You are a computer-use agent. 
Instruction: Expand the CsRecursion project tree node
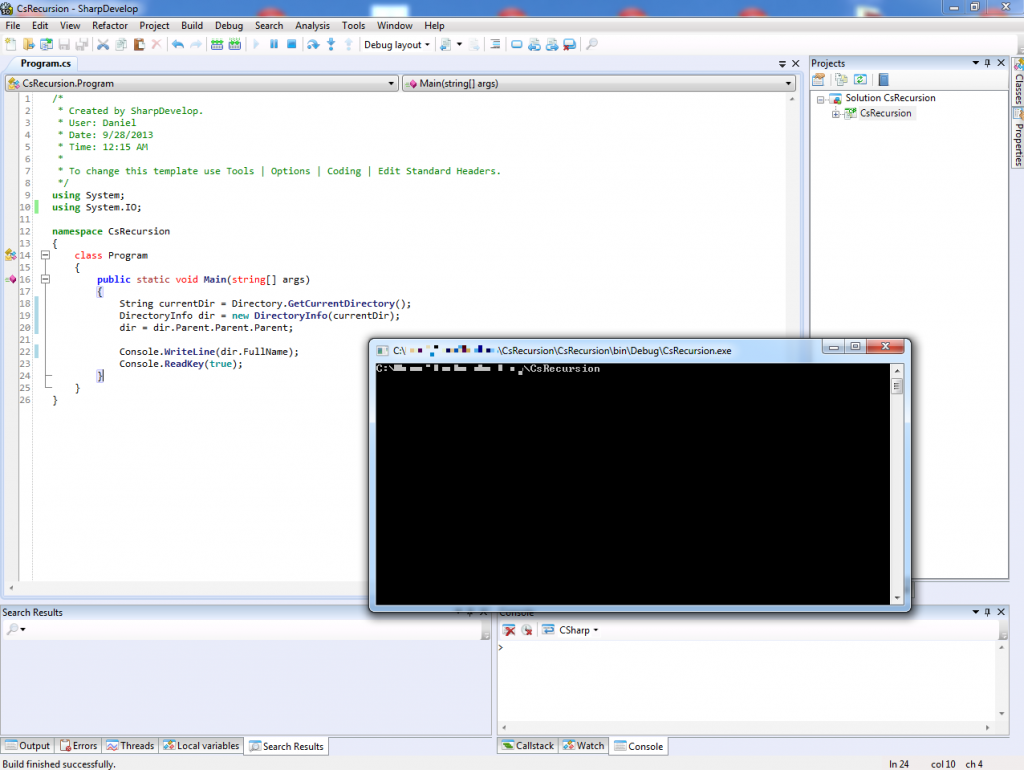(x=836, y=114)
